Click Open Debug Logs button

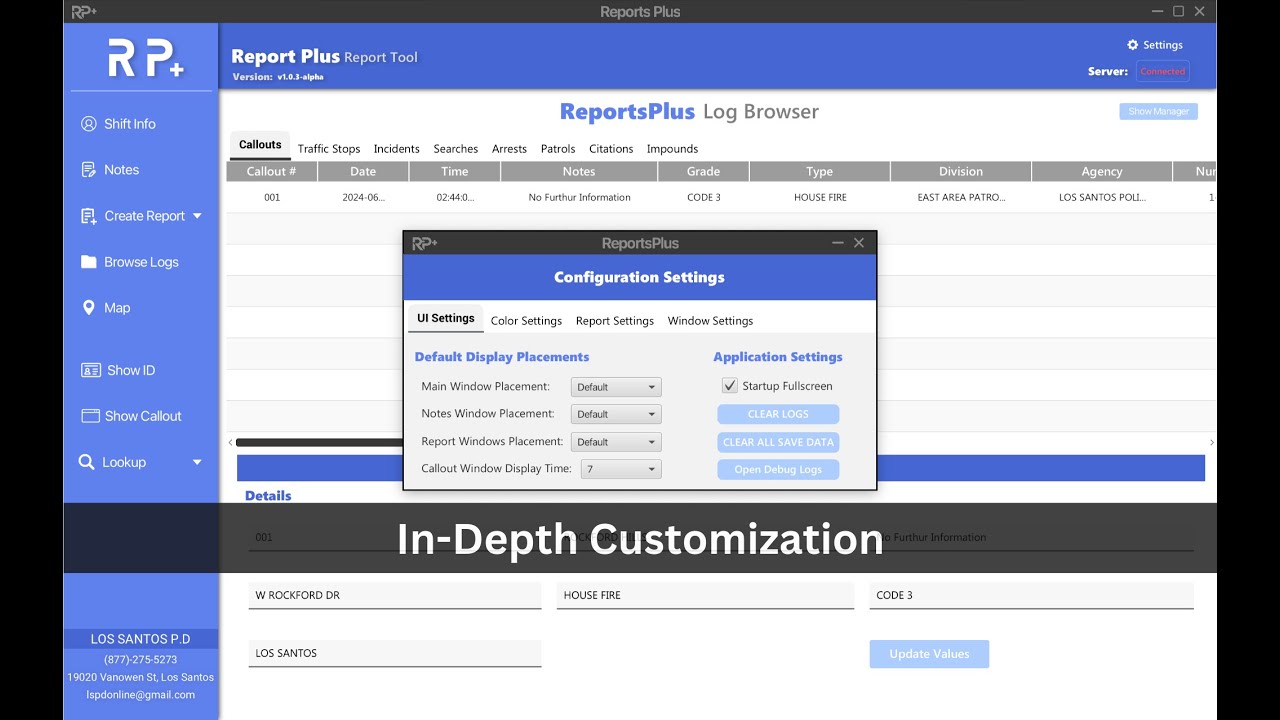pyautogui.click(x=778, y=469)
